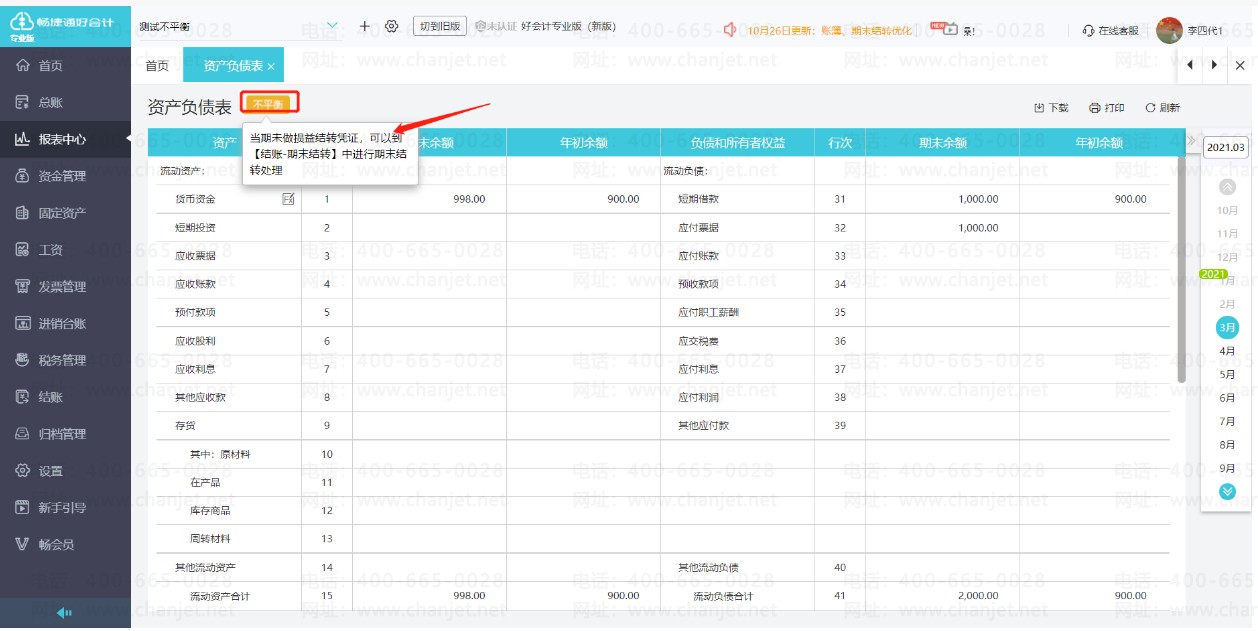Open 结账 in the sidebar

[x=65, y=397]
